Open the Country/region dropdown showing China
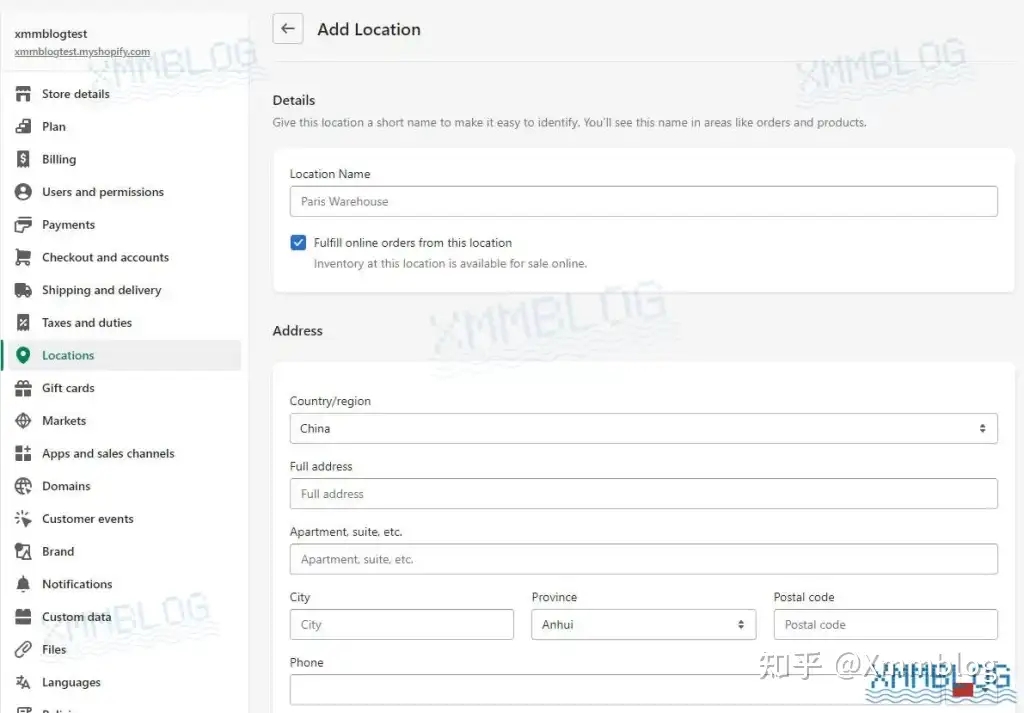The image size is (1024, 713). pos(643,428)
